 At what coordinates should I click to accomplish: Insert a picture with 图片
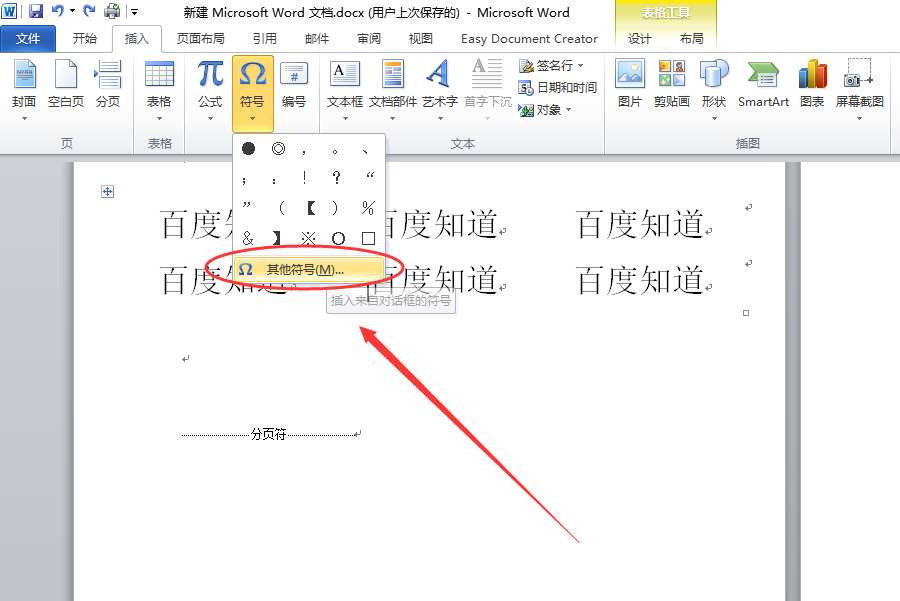pyautogui.click(x=630, y=84)
